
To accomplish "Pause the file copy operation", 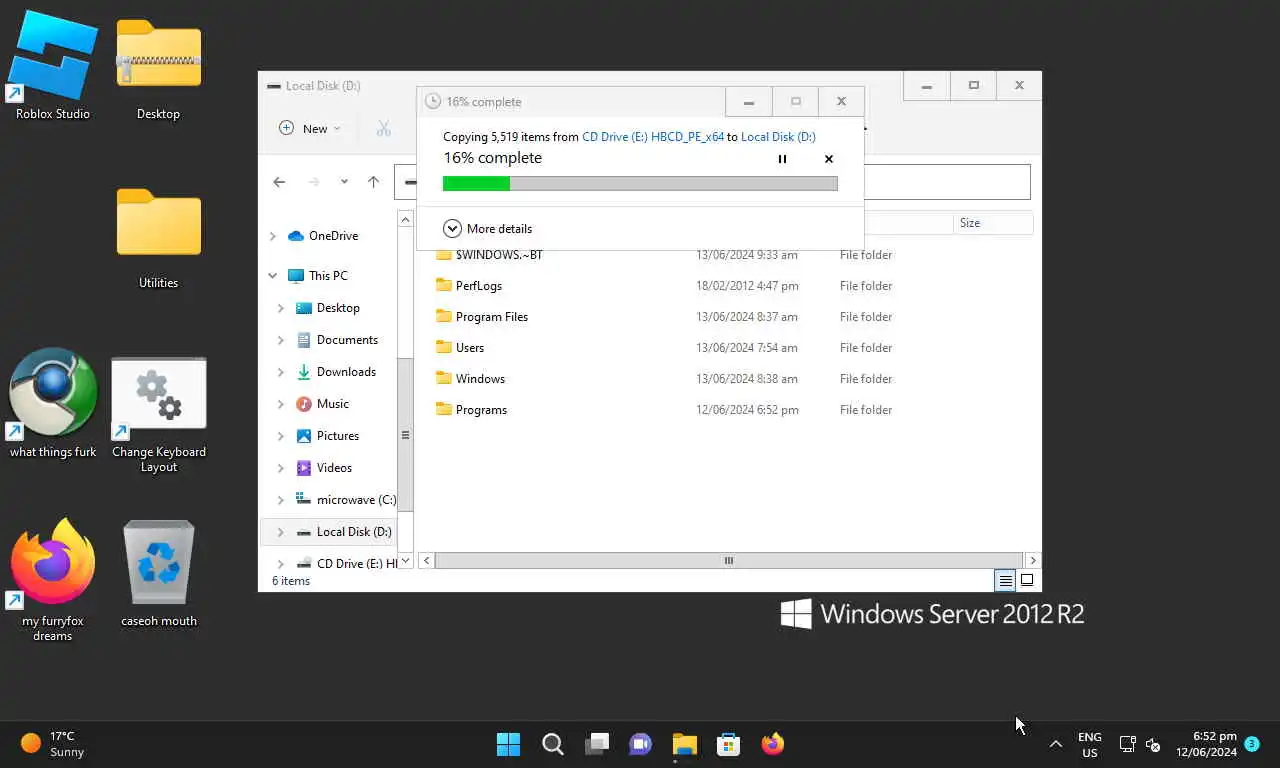I will coord(782,159).
